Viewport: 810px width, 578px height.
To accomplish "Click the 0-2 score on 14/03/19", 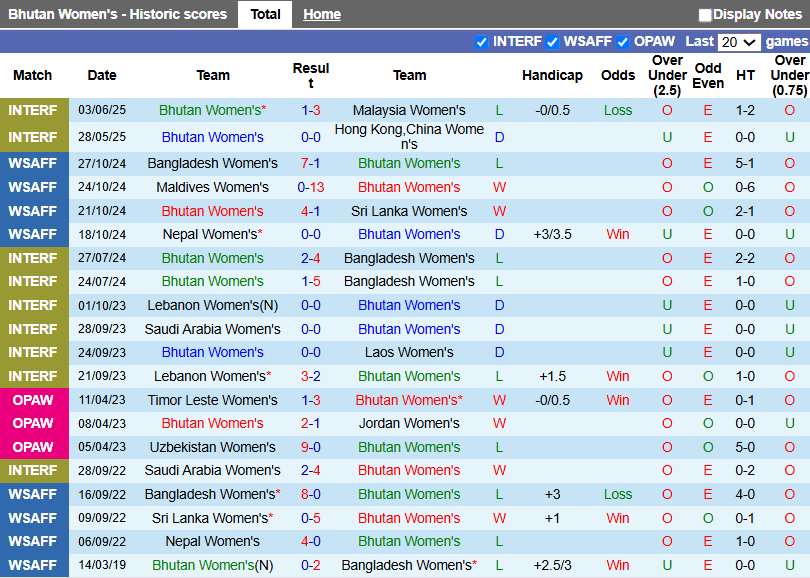I will tap(310, 566).
